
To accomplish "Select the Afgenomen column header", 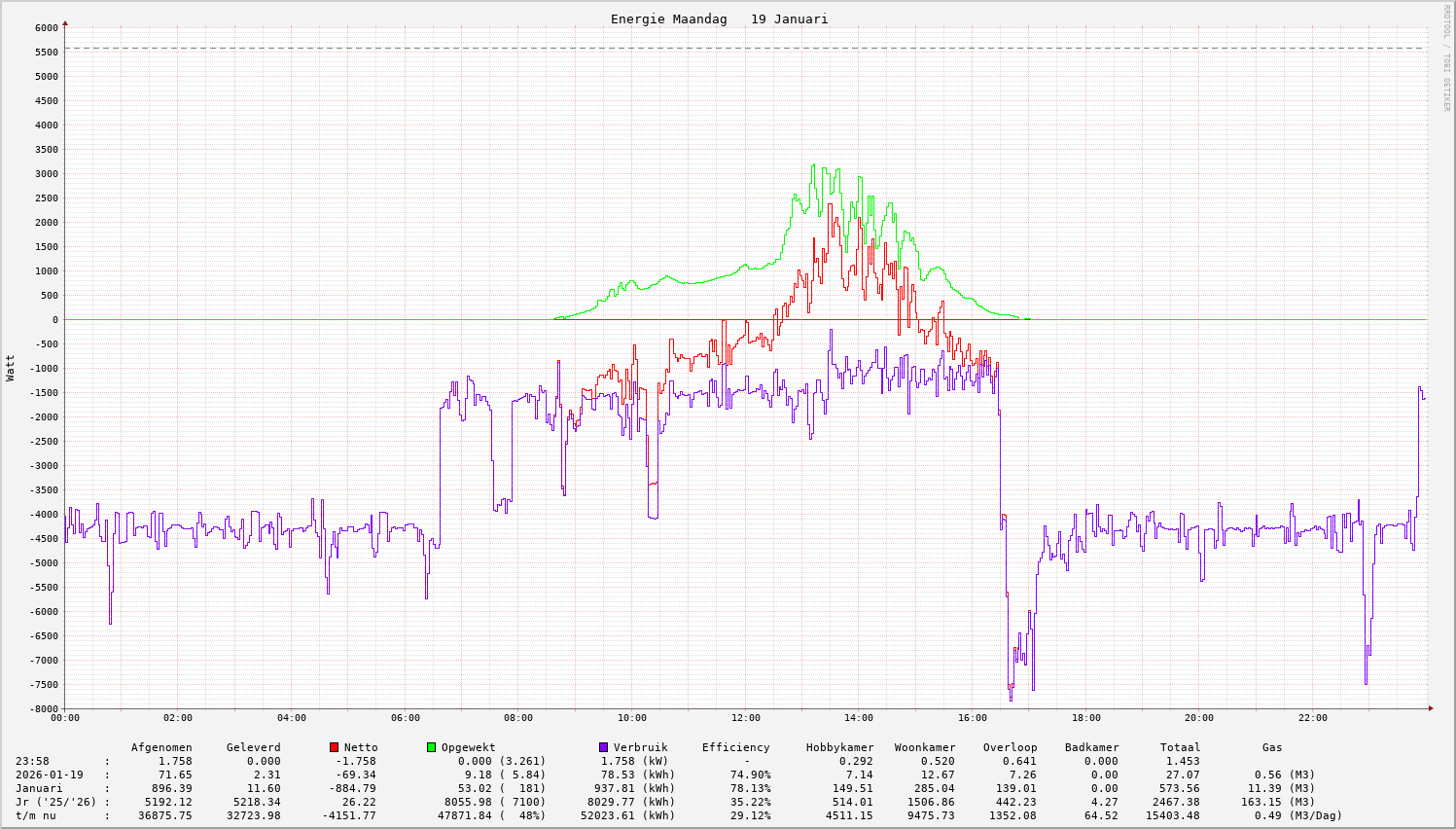I will pos(161,747).
